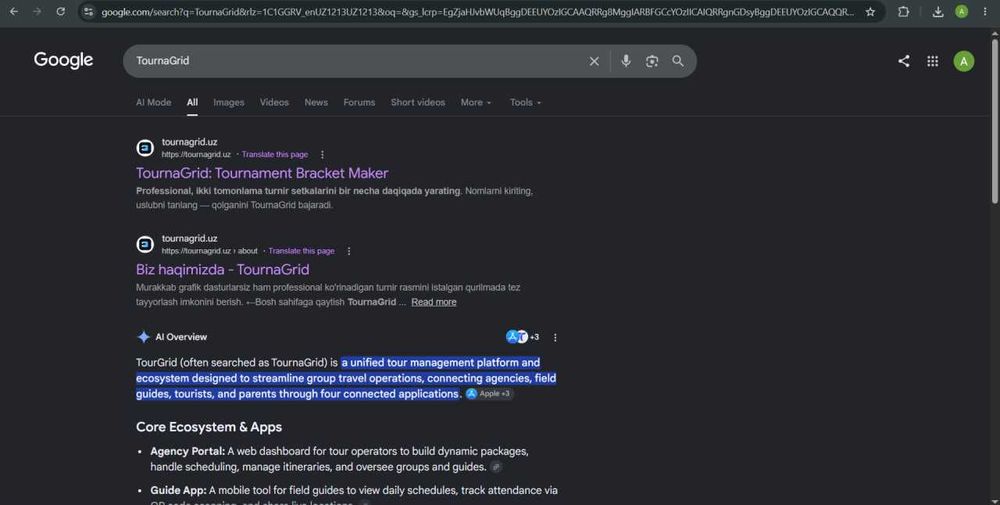Click the Murakkab grafik dasturlarsiz snippet text
Image resolution: width=1000 pixels, height=505 pixels.
click(x=328, y=295)
